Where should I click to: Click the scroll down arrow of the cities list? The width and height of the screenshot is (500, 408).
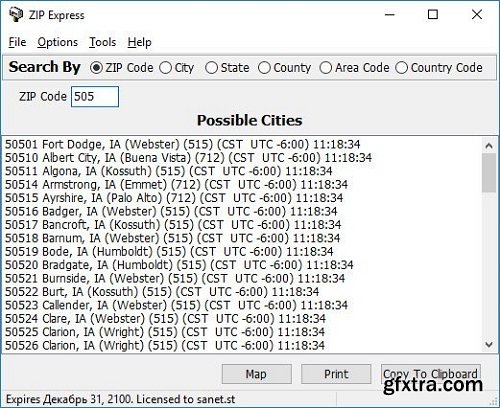click(489, 344)
